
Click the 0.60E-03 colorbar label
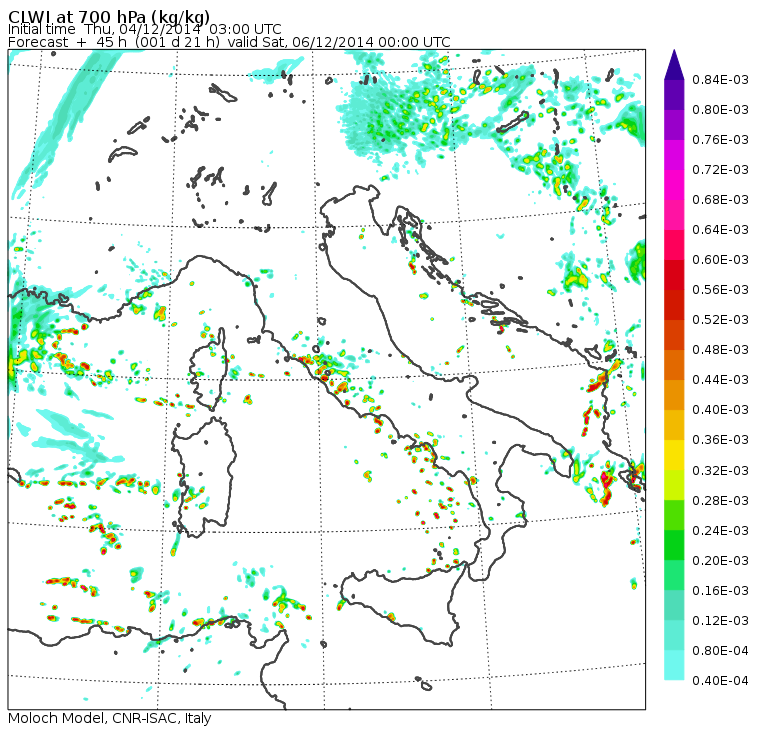(720, 260)
